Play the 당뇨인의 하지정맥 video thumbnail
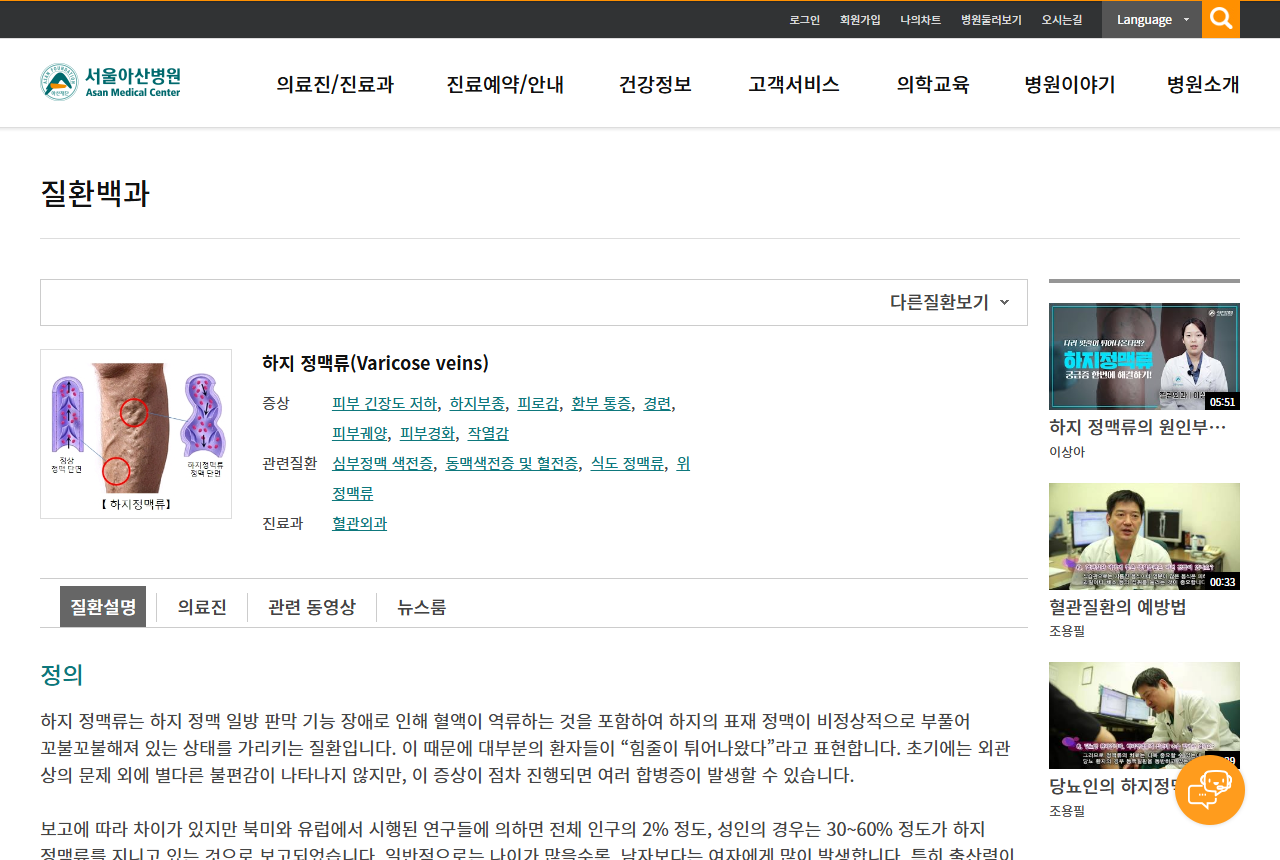 tap(1144, 716)
